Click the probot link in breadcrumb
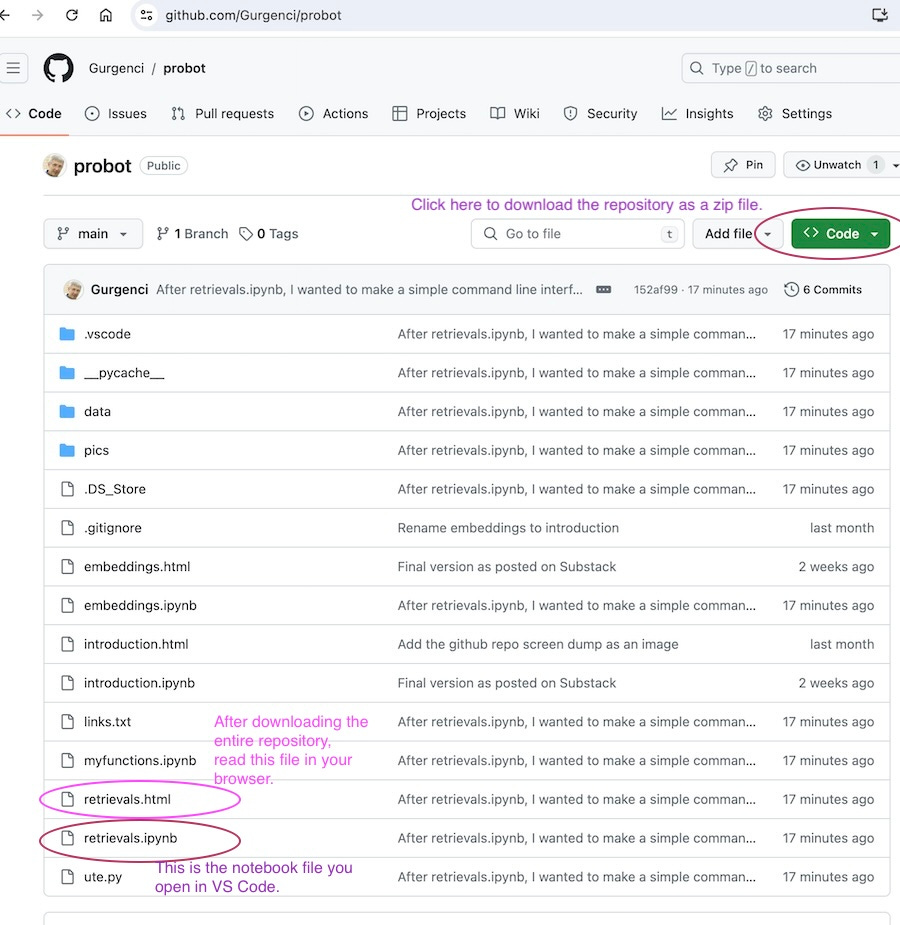Viewport: 900px width, 925px height. pyautogui.click(x=184, y=68)
